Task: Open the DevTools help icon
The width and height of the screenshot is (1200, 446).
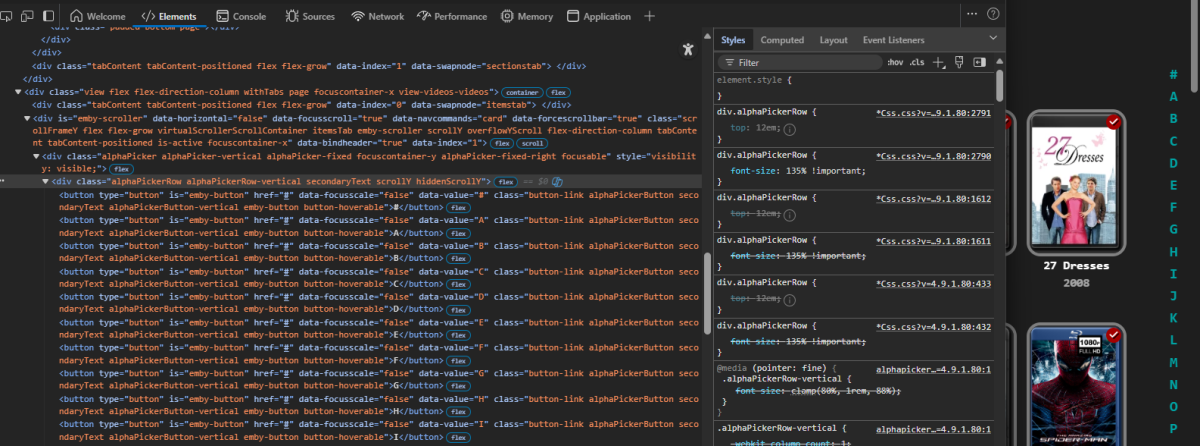Action: (x=993, y=14)
